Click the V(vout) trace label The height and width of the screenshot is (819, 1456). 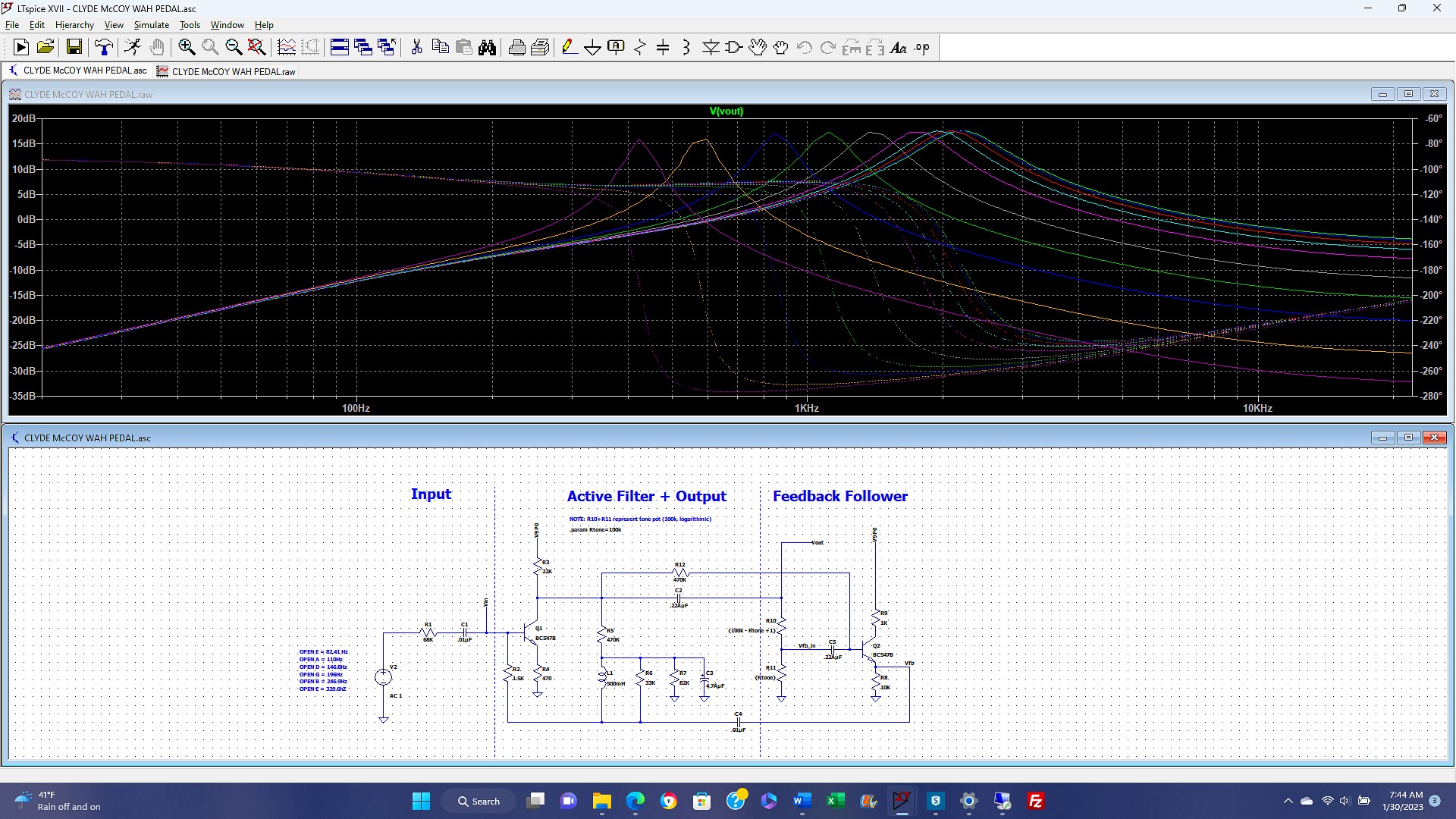726,111
